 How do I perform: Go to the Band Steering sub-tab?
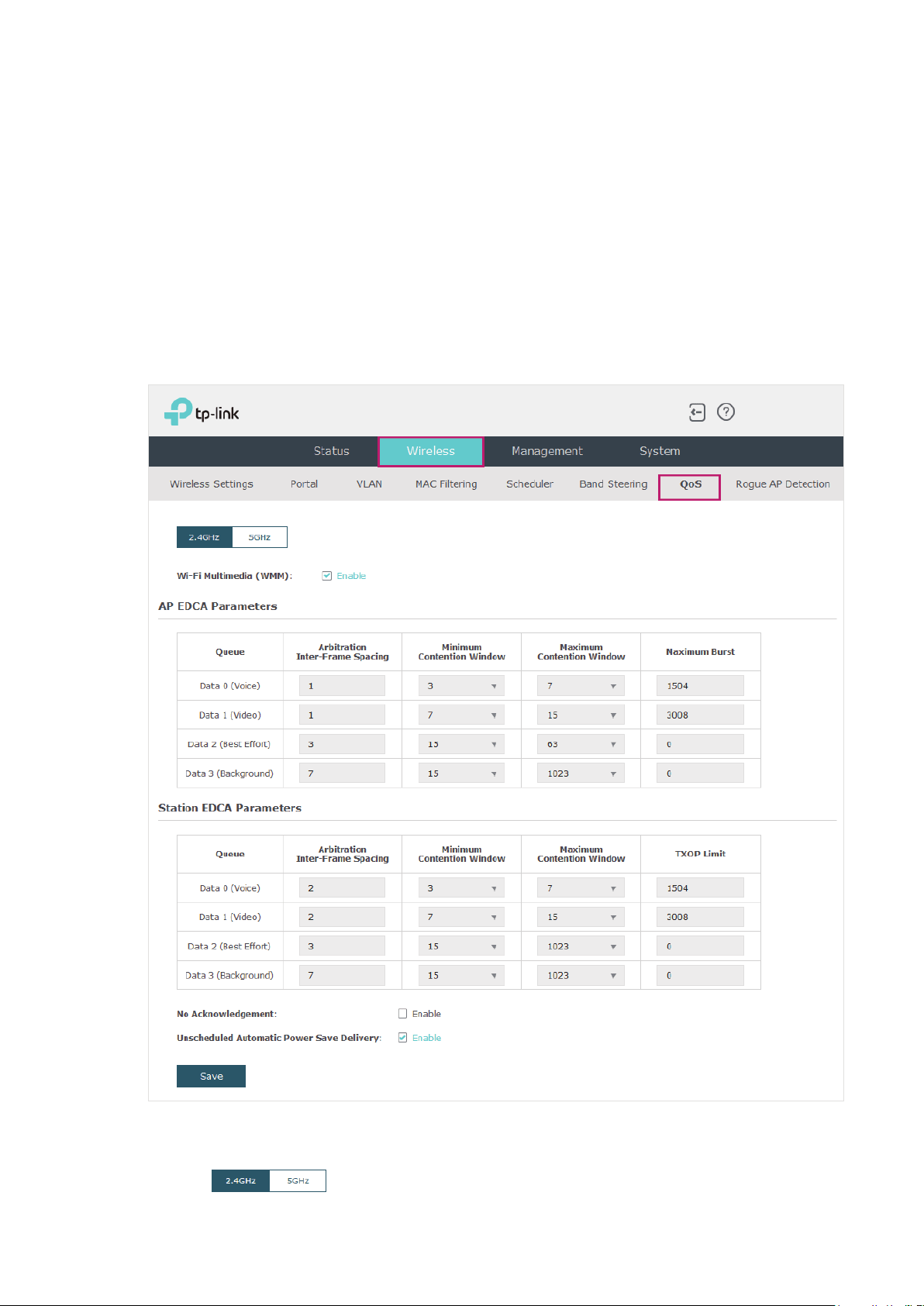(x=613, y=484)
